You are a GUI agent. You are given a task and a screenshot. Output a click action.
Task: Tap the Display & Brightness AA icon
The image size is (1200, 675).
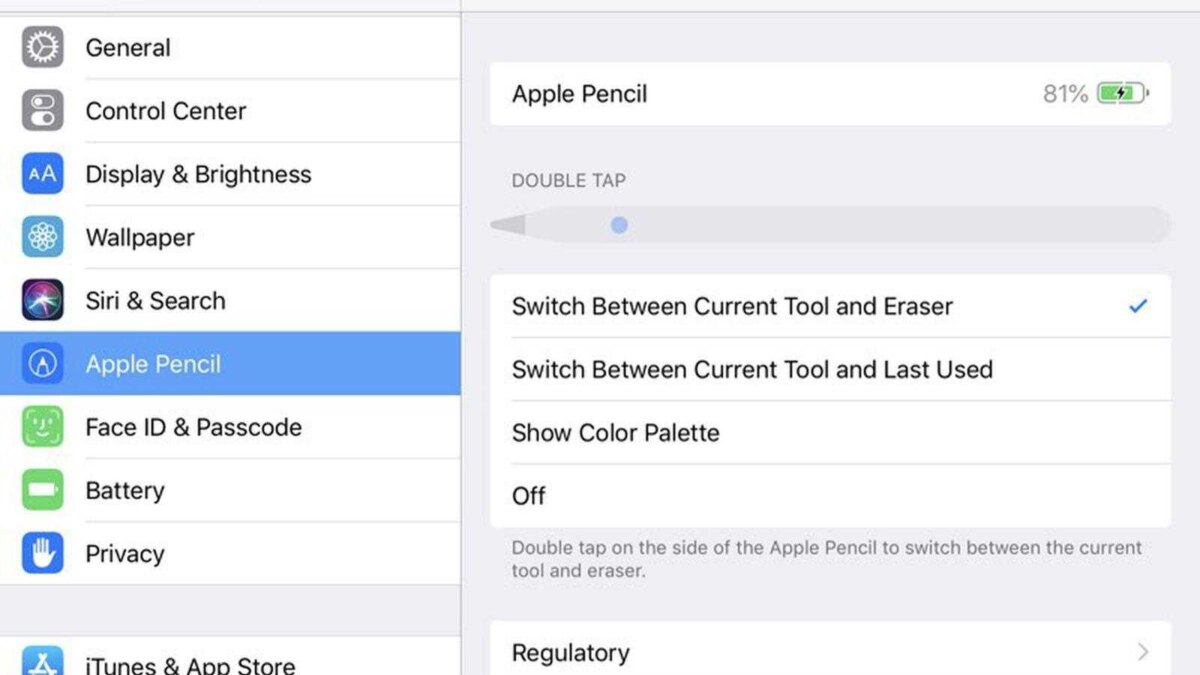pos(42,174)
